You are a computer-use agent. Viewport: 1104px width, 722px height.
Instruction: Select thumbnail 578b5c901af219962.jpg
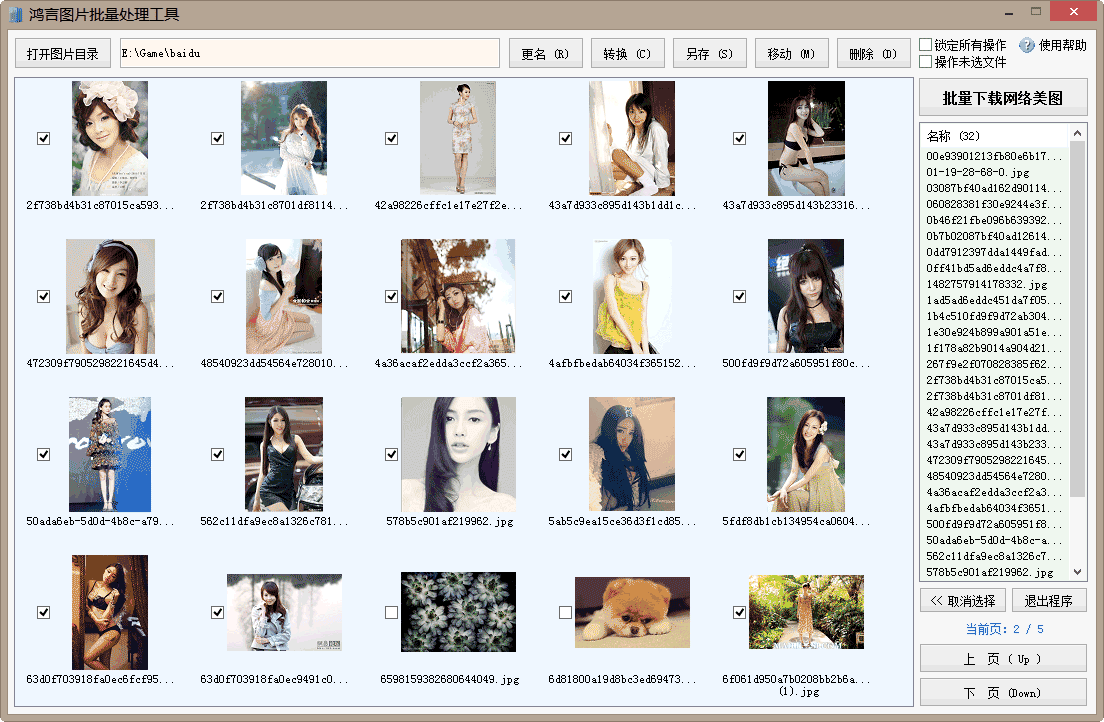(x=458, y=454)
